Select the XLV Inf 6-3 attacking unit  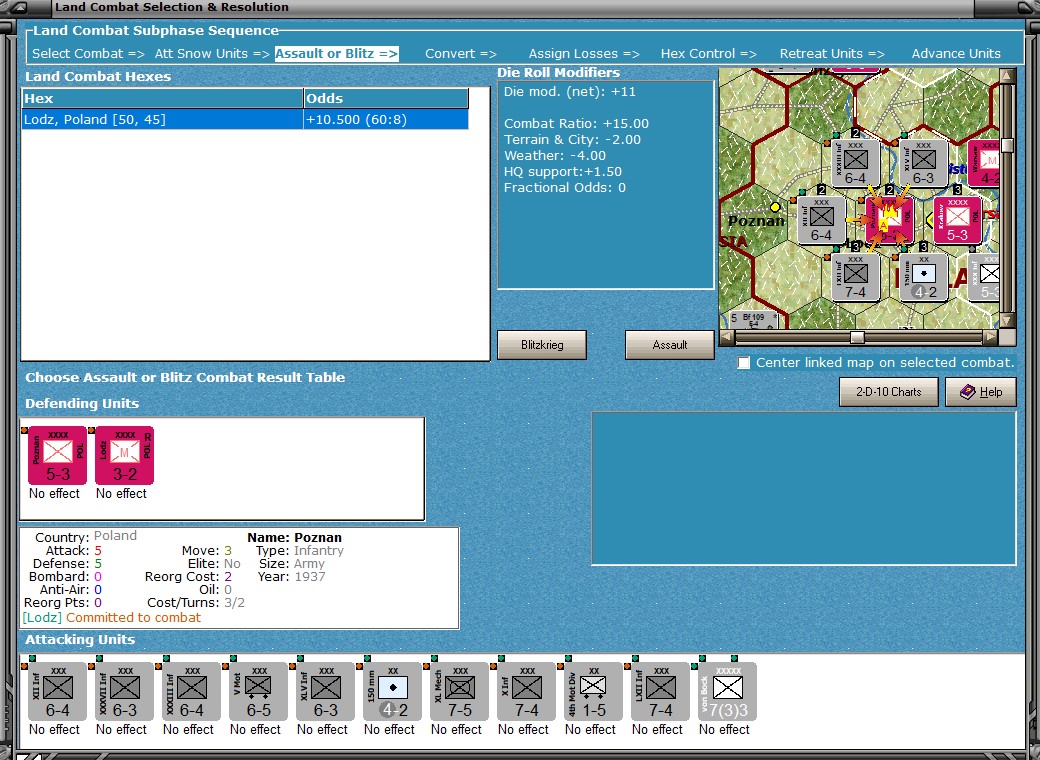(x=326, y=691)
